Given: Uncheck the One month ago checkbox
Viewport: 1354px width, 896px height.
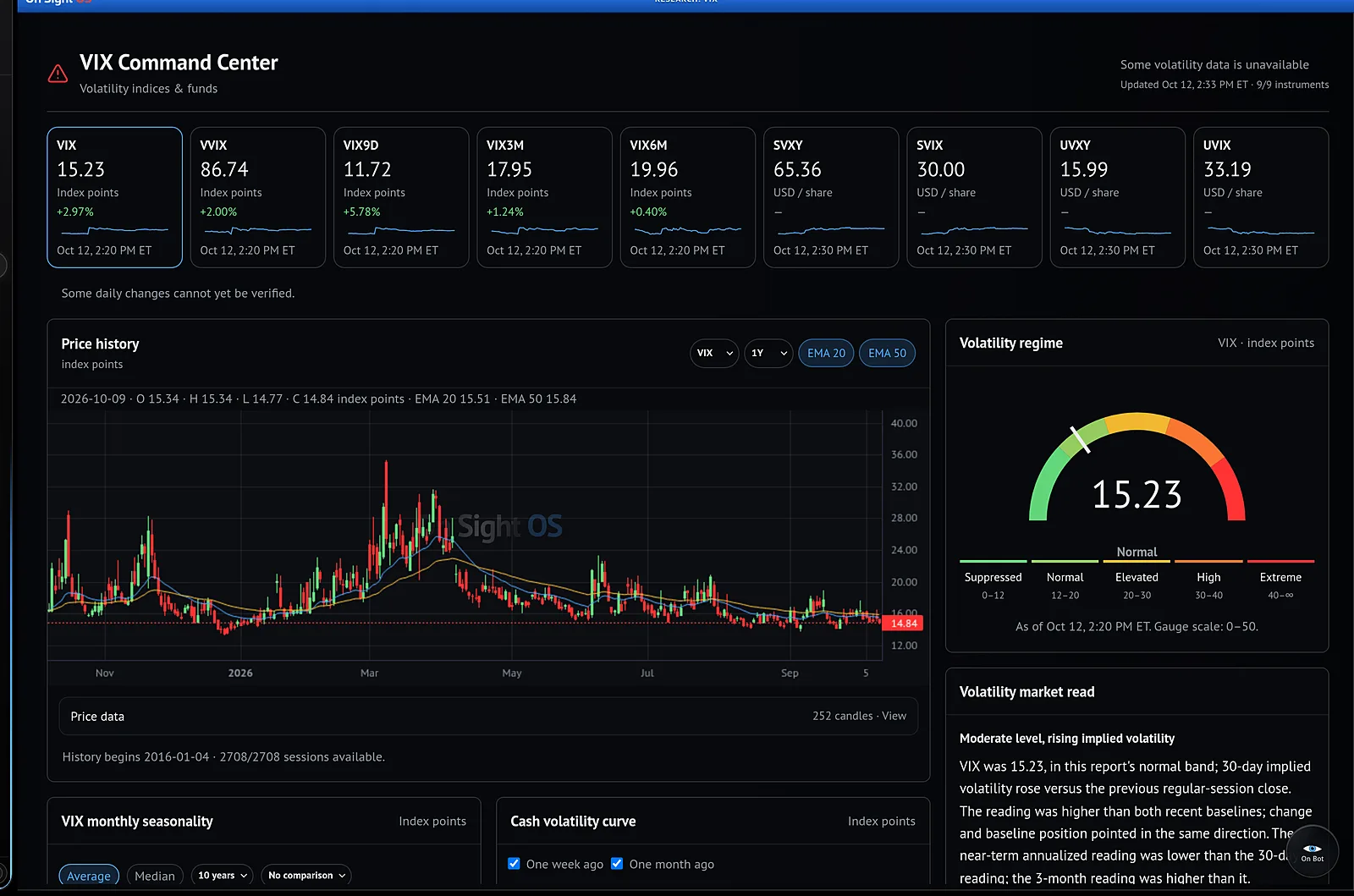Looking at the screenshot, I should (x=617, y=864).
